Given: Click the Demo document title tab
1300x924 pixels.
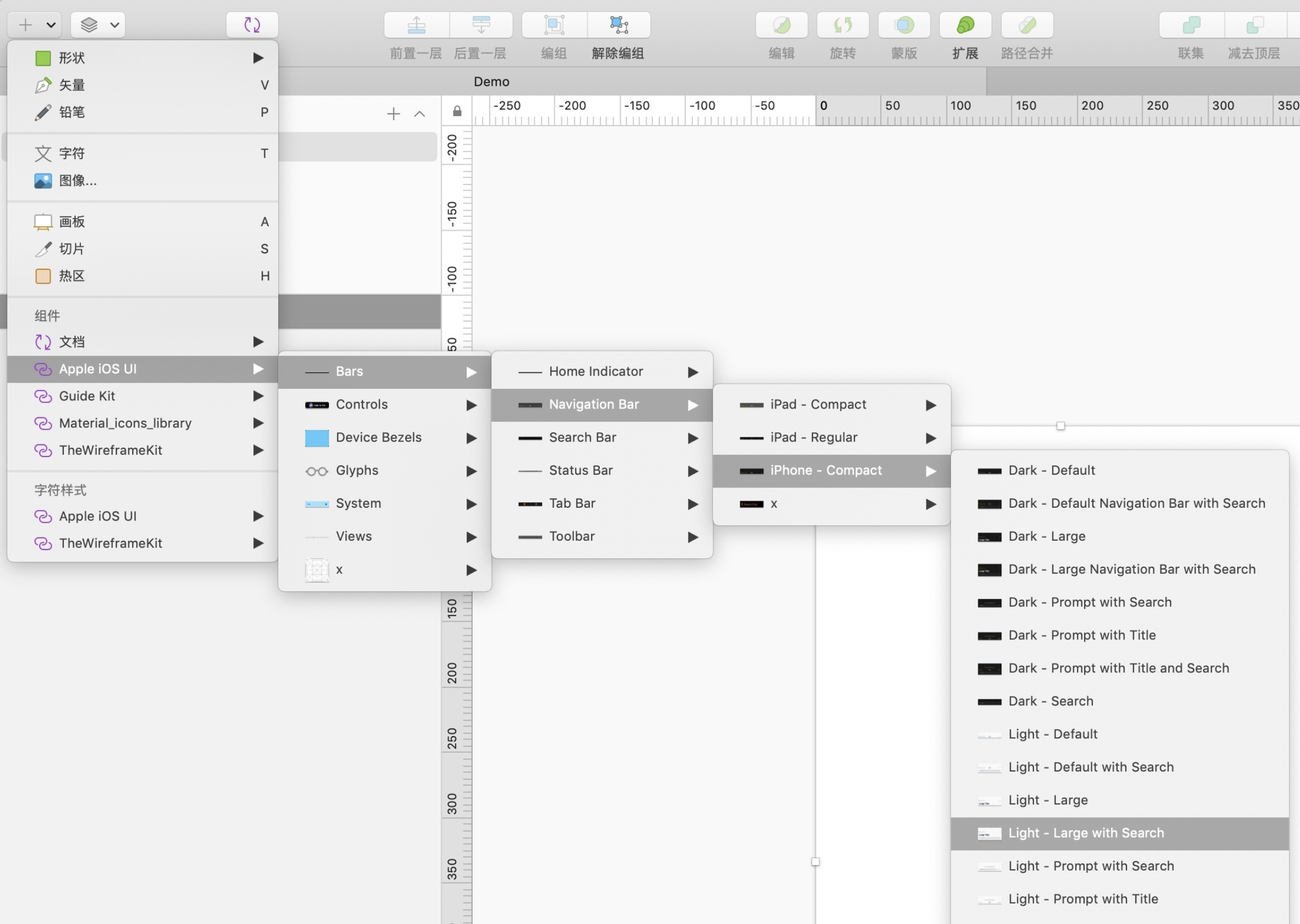Looking at the screenshot, I should (x=491, y=82).
